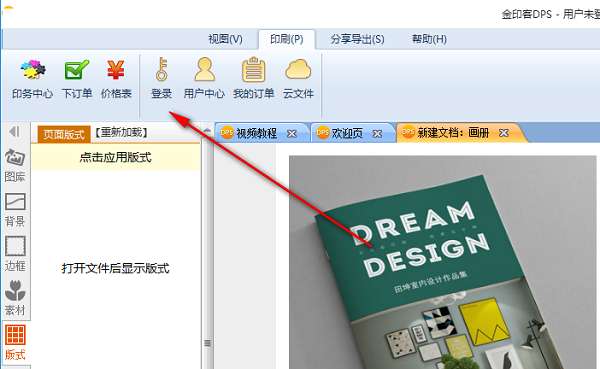This screenshot has width=600, height=369.
Task: Close the 视频教程 document tab
Action: click(x=292, y=134)
